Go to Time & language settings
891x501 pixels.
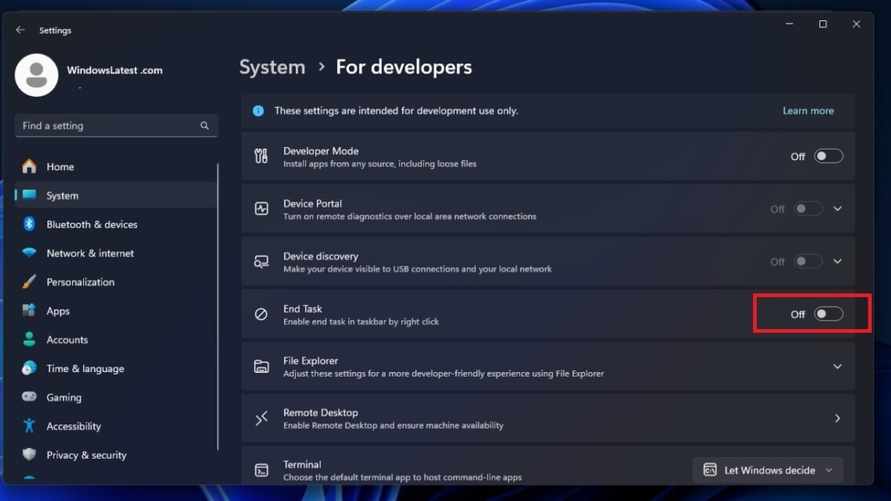pyautogui.click(x=85, y=369)
